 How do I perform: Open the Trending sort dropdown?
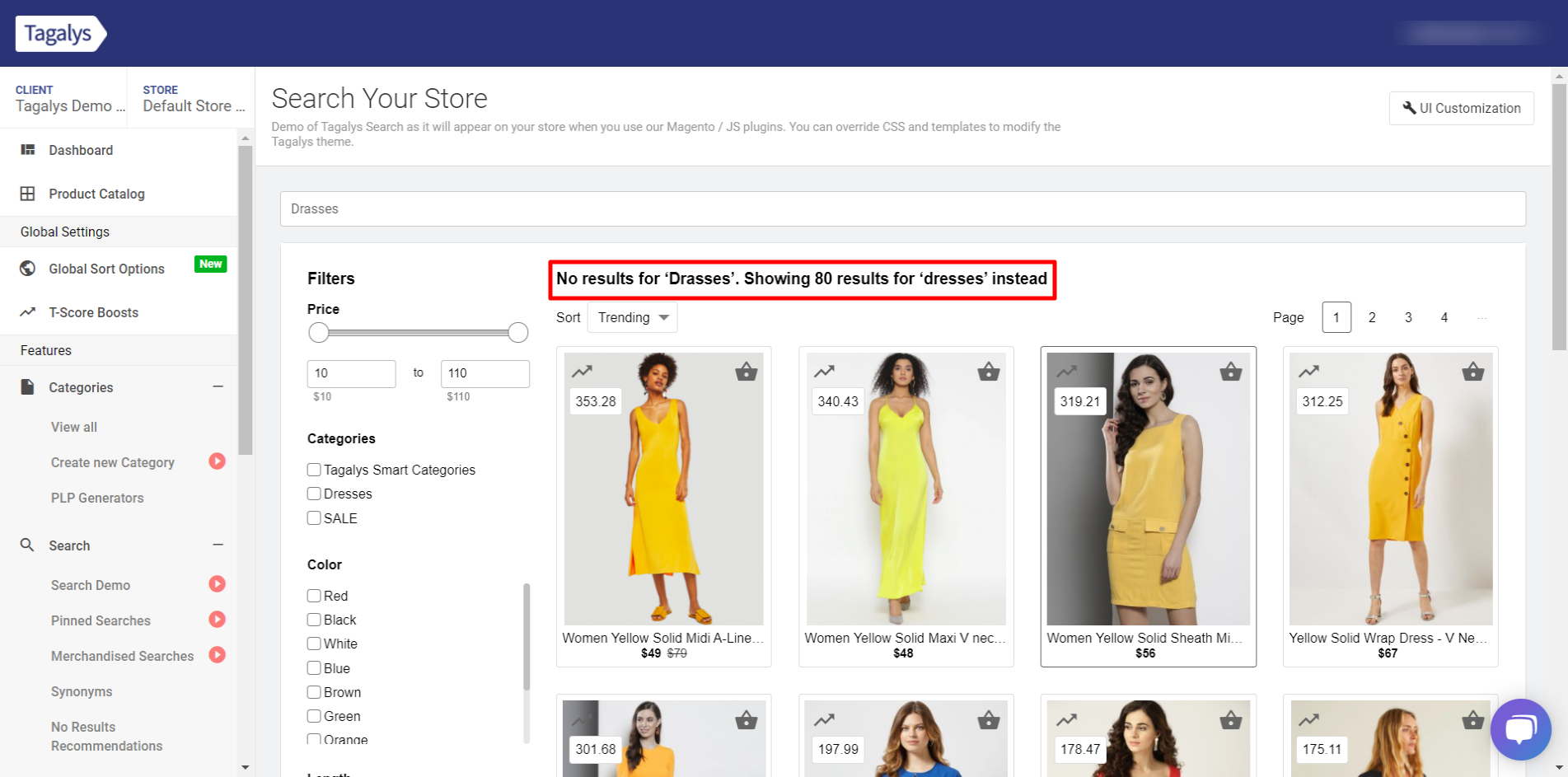point(633,317)
